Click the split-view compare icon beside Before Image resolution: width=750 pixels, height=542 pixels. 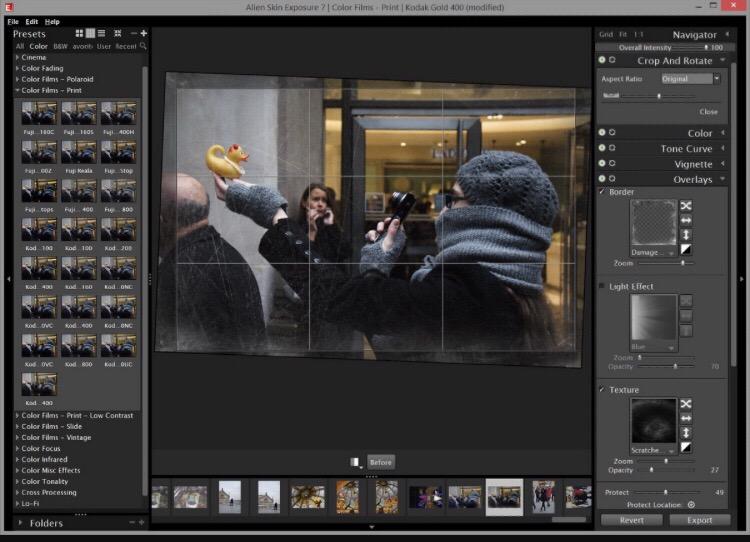point(354,462)
